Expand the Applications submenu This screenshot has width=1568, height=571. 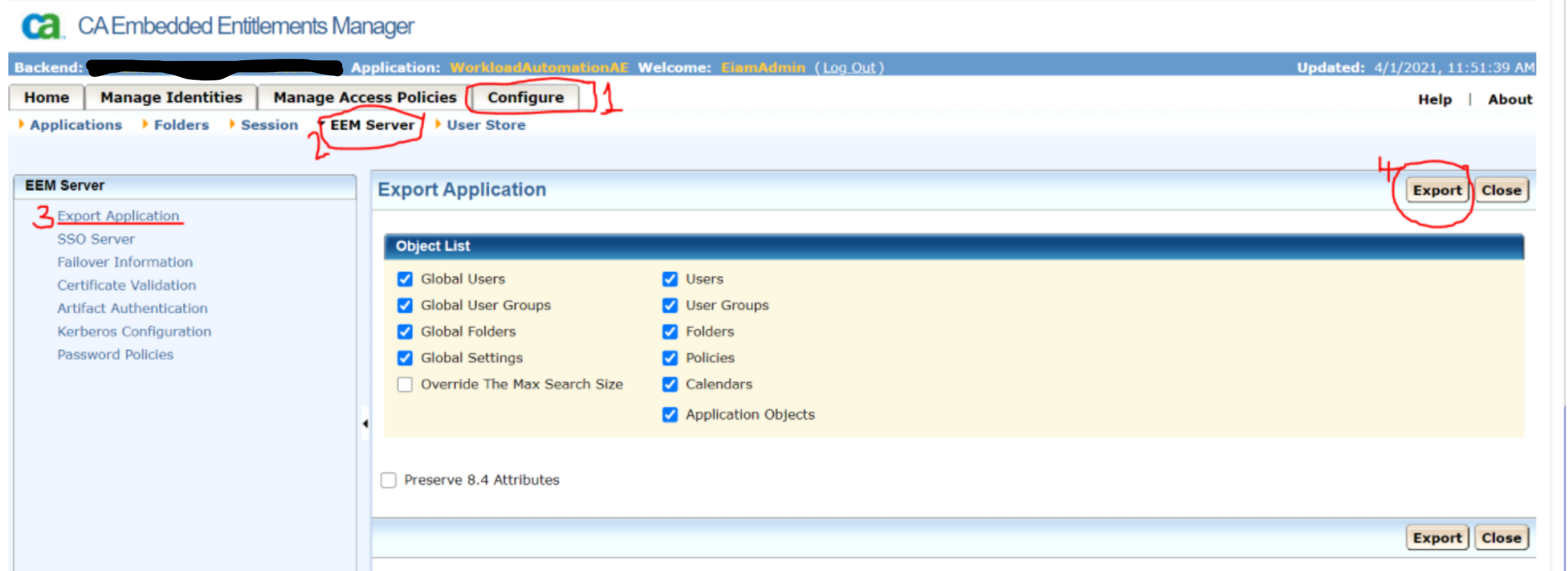[75, 125]
